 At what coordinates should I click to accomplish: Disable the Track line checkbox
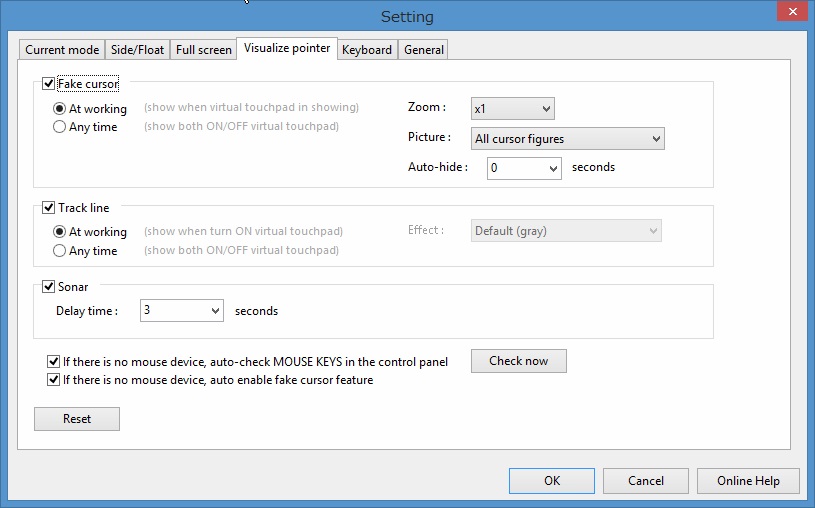(x=49, y=209)
